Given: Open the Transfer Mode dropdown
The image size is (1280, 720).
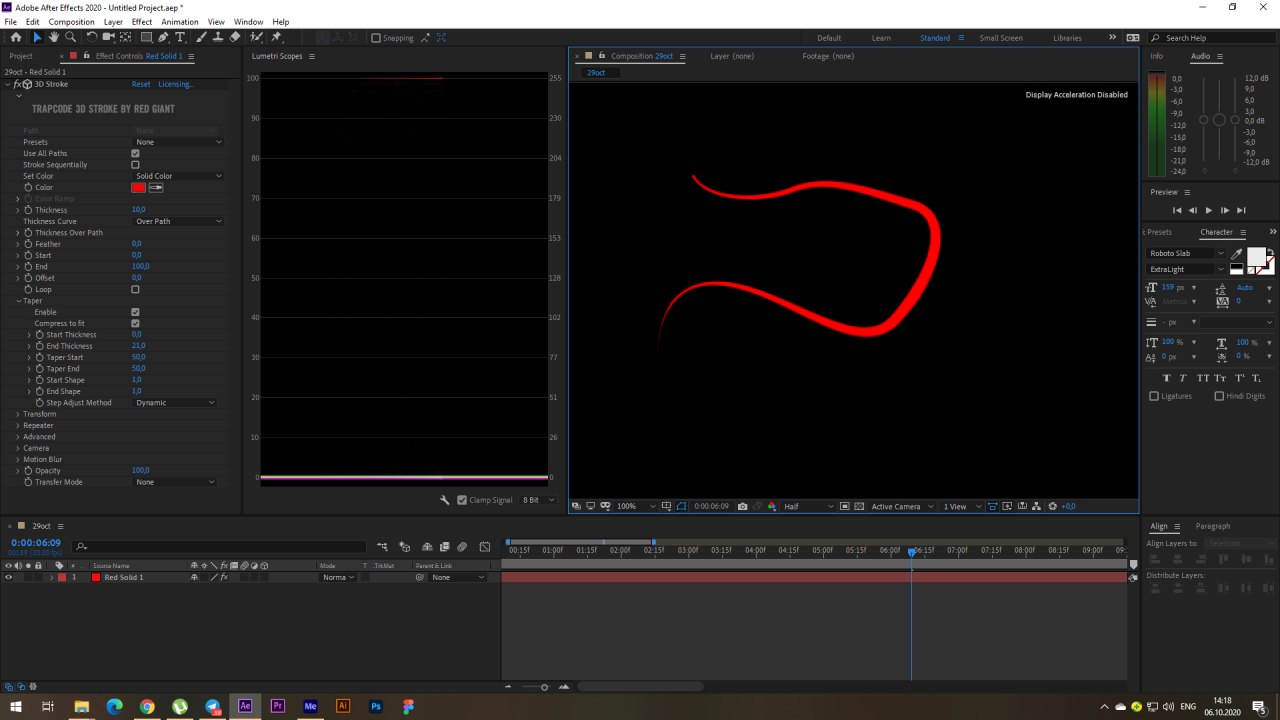Looking at the screenshot, I should click(x=175, y=482).
